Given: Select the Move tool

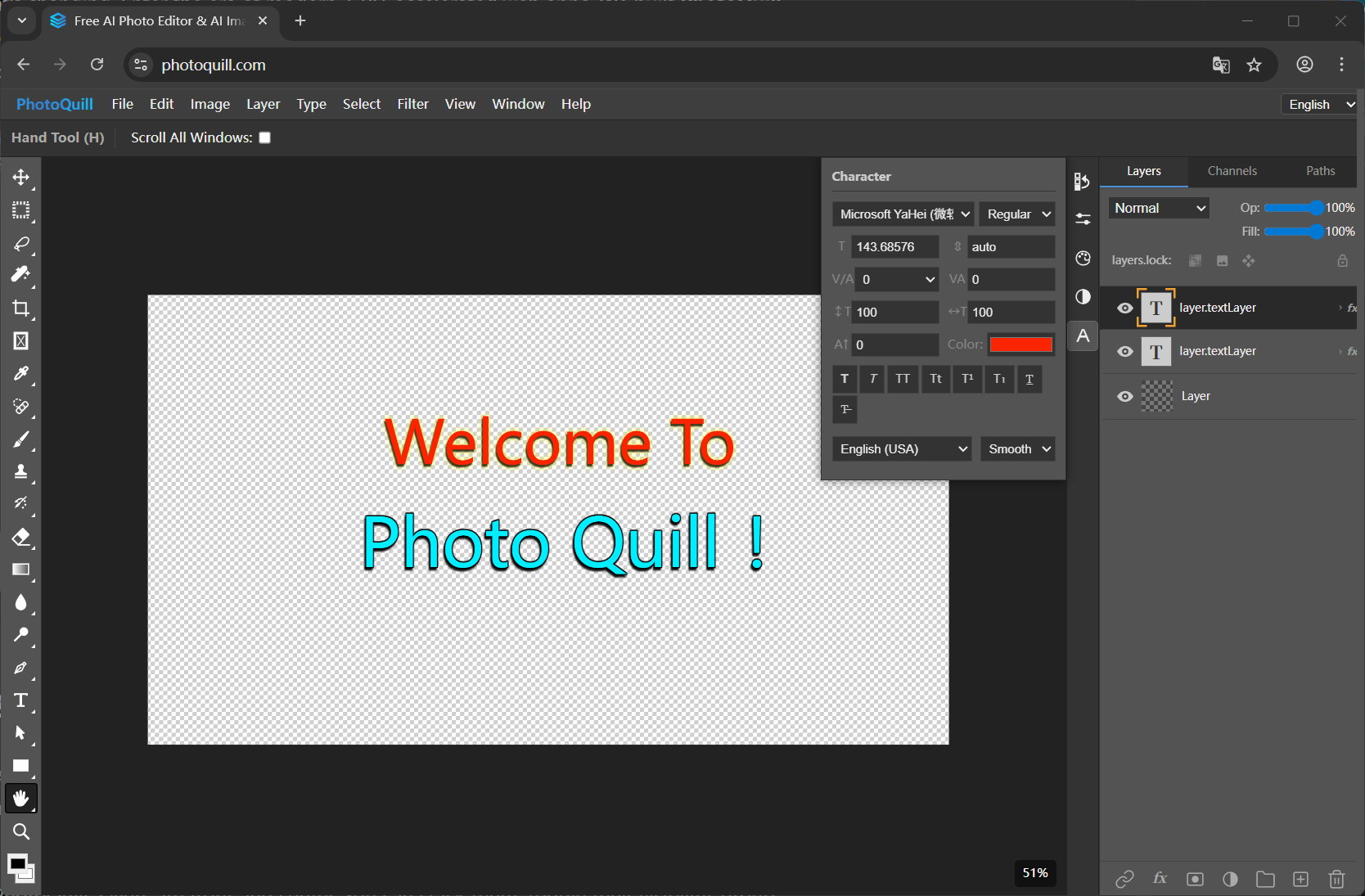Looking at the screenshot, I should click(21, 178).
